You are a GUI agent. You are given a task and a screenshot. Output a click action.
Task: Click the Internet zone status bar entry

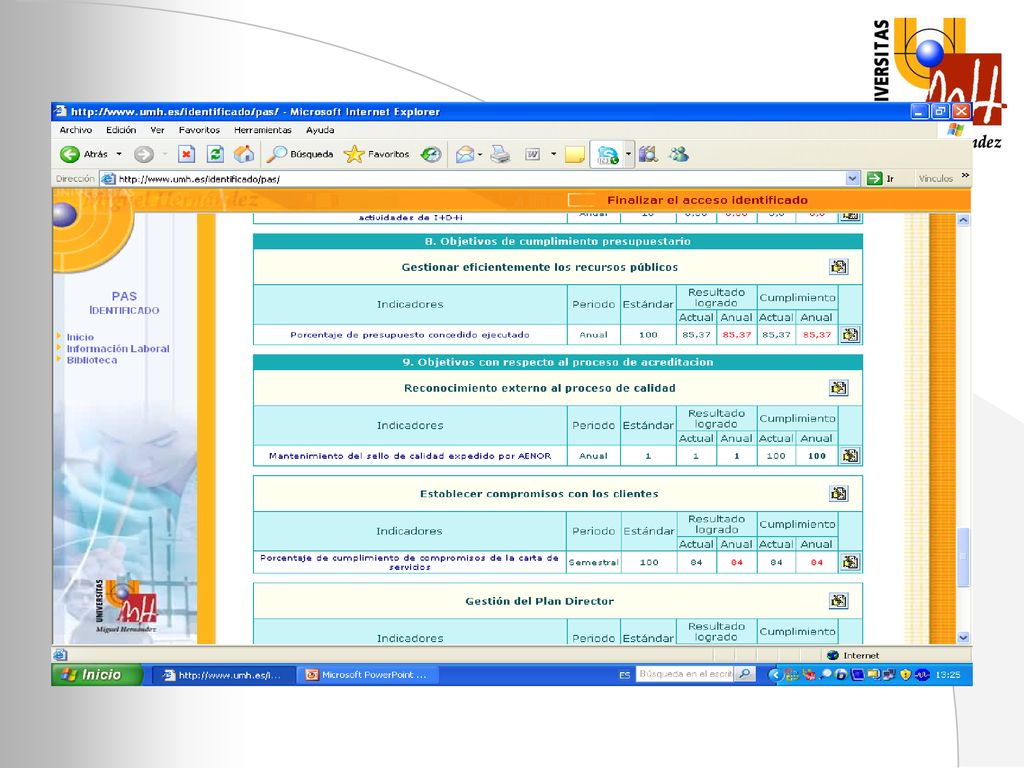pyautogui.click(x=854, y=655)
